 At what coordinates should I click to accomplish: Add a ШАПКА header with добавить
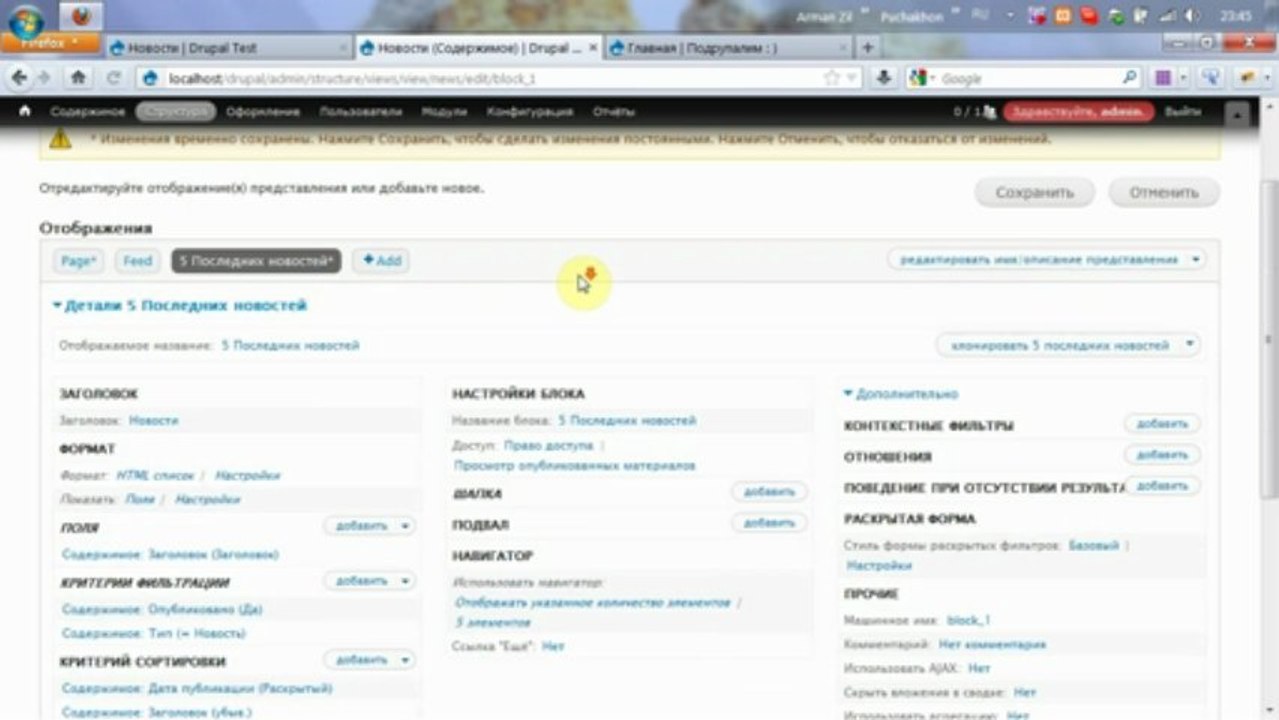point(769,492)
